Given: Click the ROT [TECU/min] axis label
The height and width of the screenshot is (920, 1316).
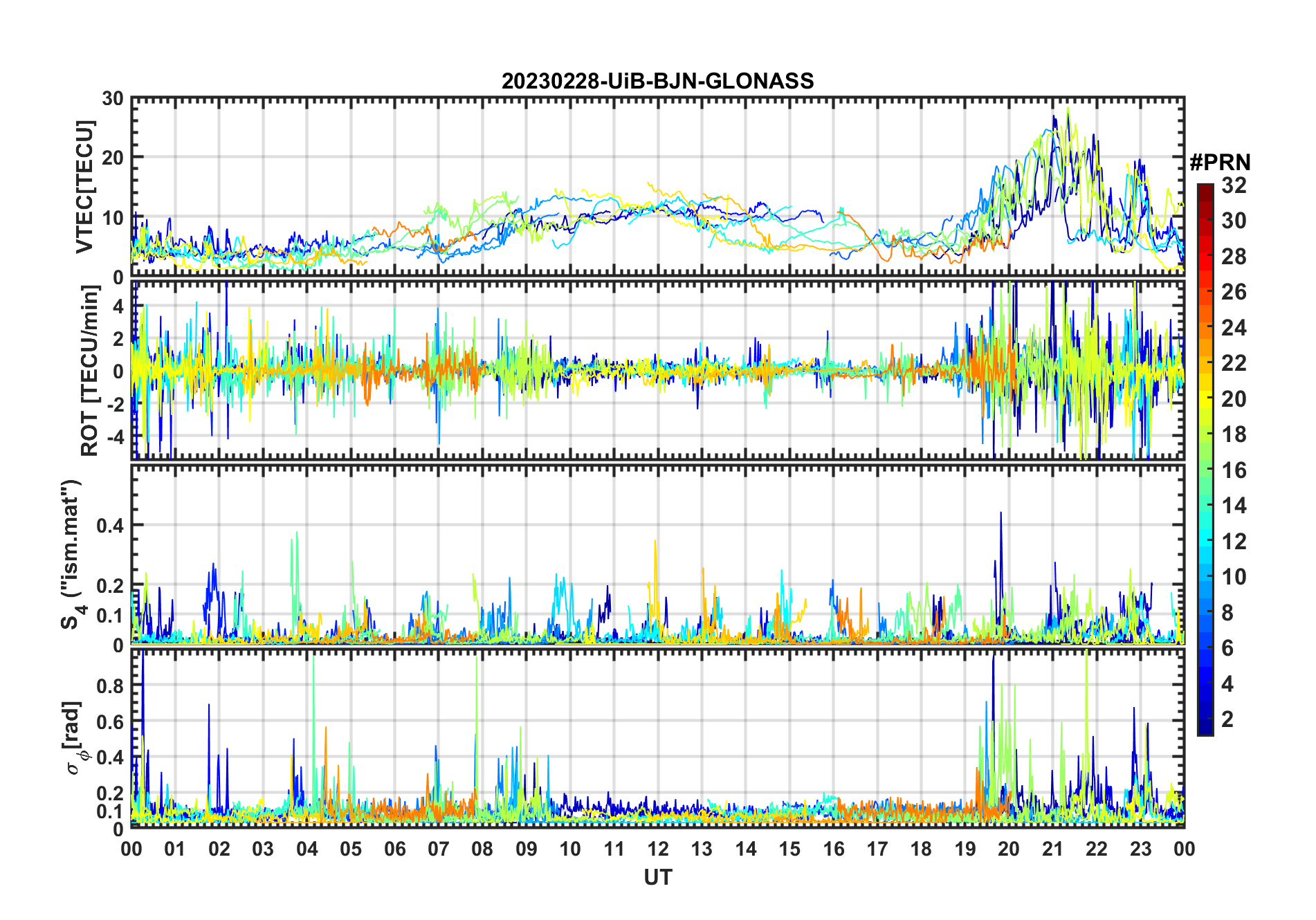Looking at the screenshot, I should coord(90,370).
